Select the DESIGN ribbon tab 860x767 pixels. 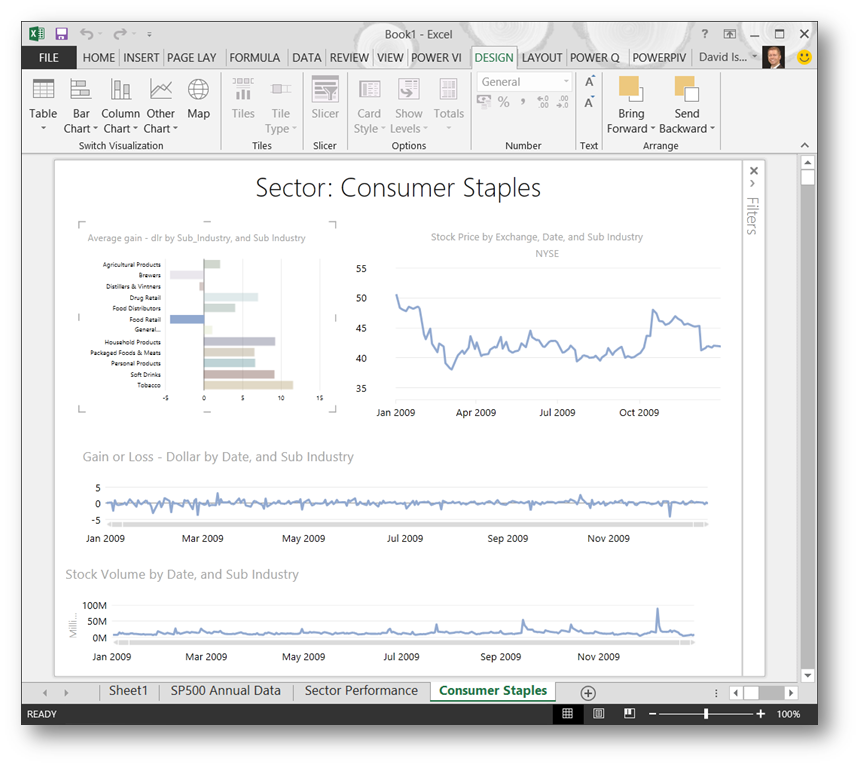494,58
